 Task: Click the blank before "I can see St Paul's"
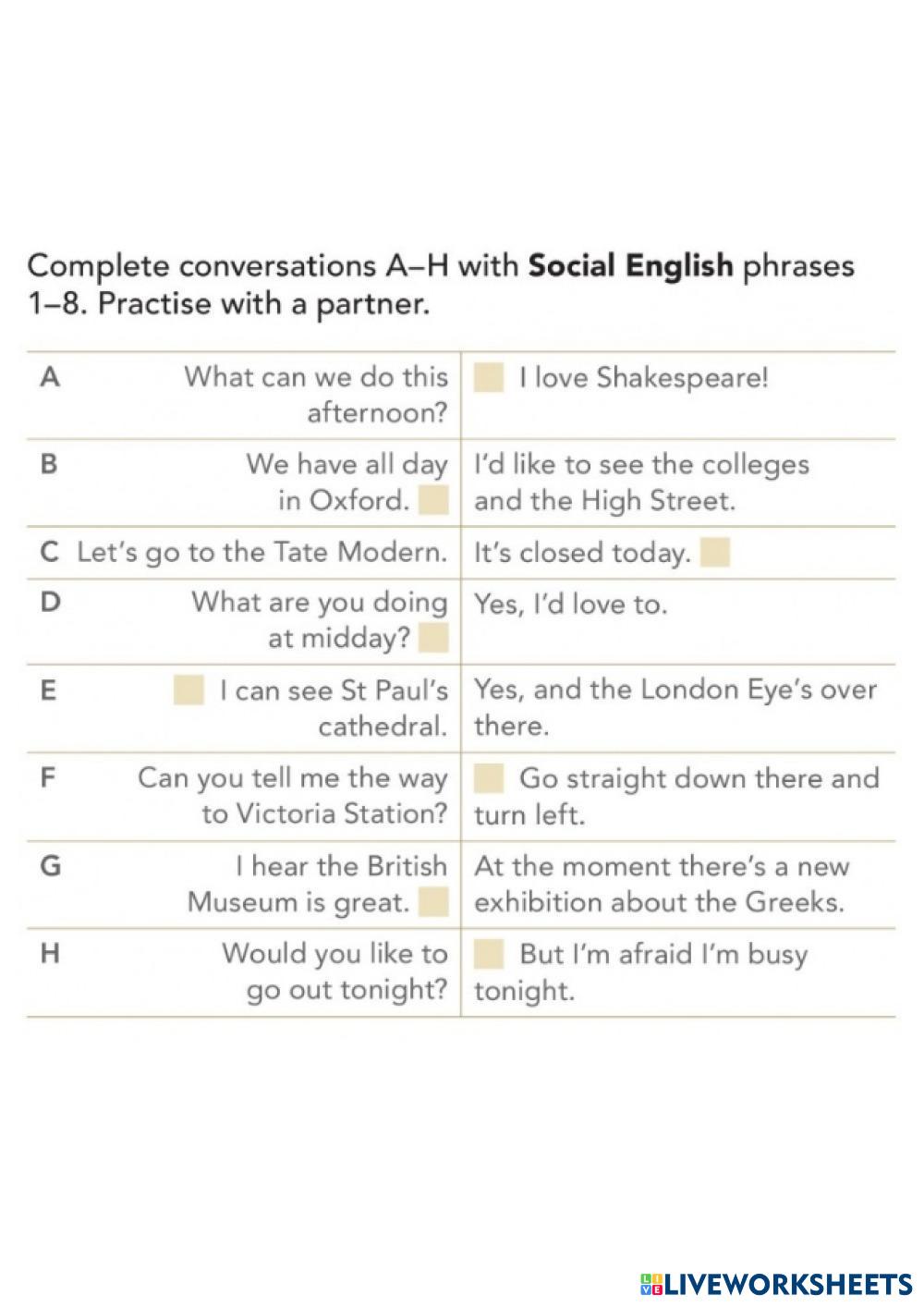(188, 690)
